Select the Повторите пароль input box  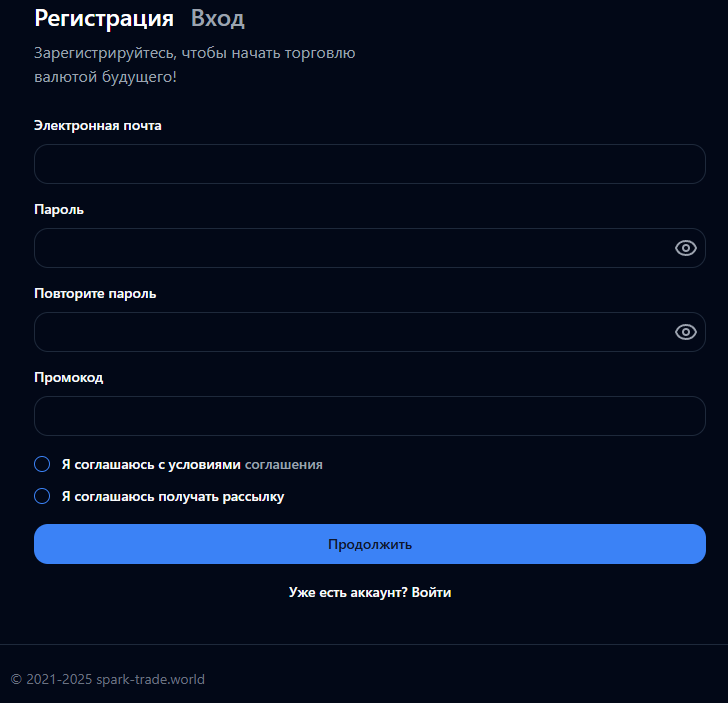tap(350, 332)
